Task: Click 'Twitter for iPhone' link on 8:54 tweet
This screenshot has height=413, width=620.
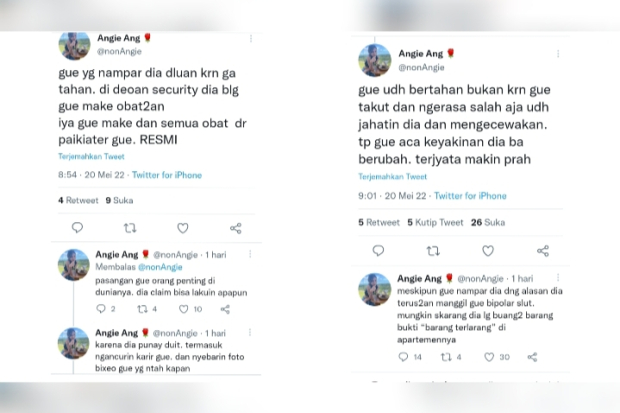Action: coord(167,175)
